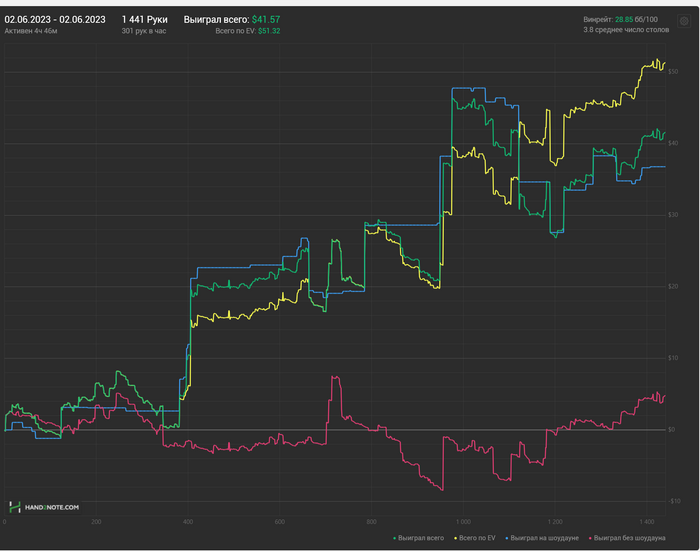Click the 600 x-axis label
This screenshot has width=700, height=552.
279,522
